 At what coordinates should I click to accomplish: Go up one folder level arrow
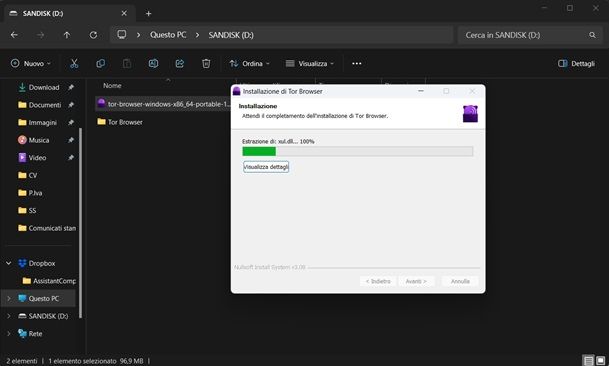pyautogui.click(x=67, y=35)
